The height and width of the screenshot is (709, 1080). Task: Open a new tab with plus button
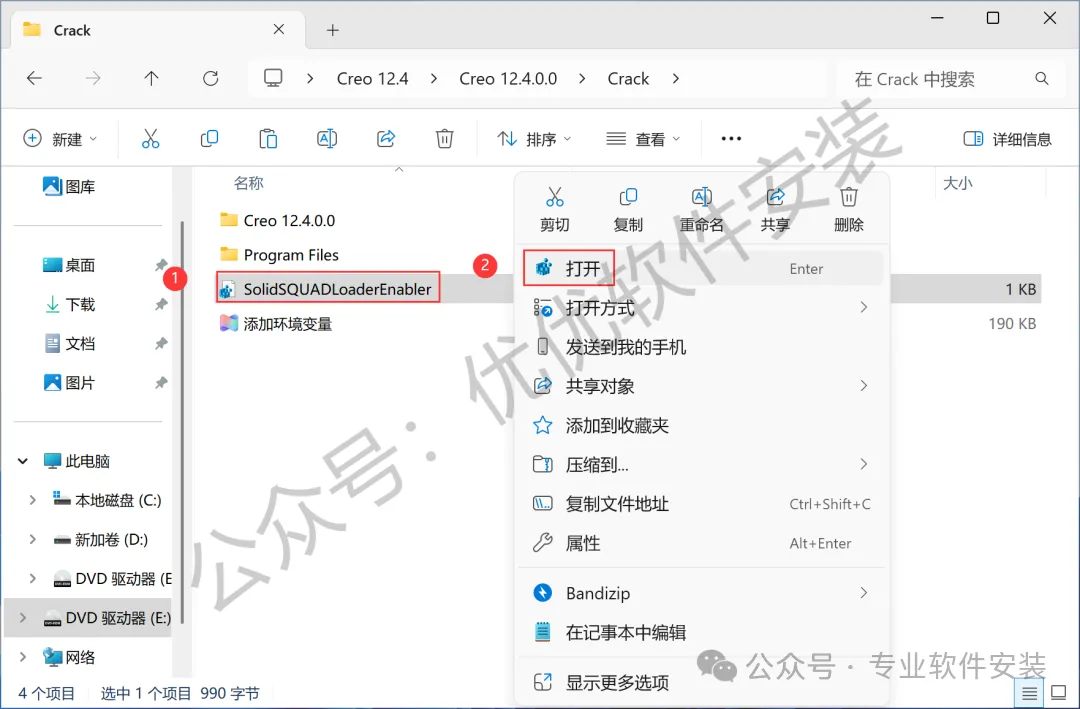pyautogui.click(x=333, y=30)
